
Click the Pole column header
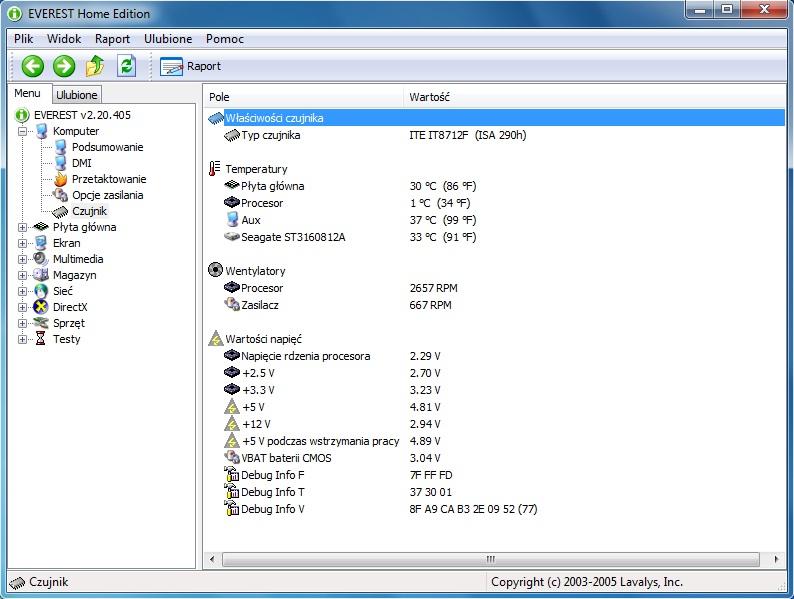pyautogui.click(x=304, y=97)
